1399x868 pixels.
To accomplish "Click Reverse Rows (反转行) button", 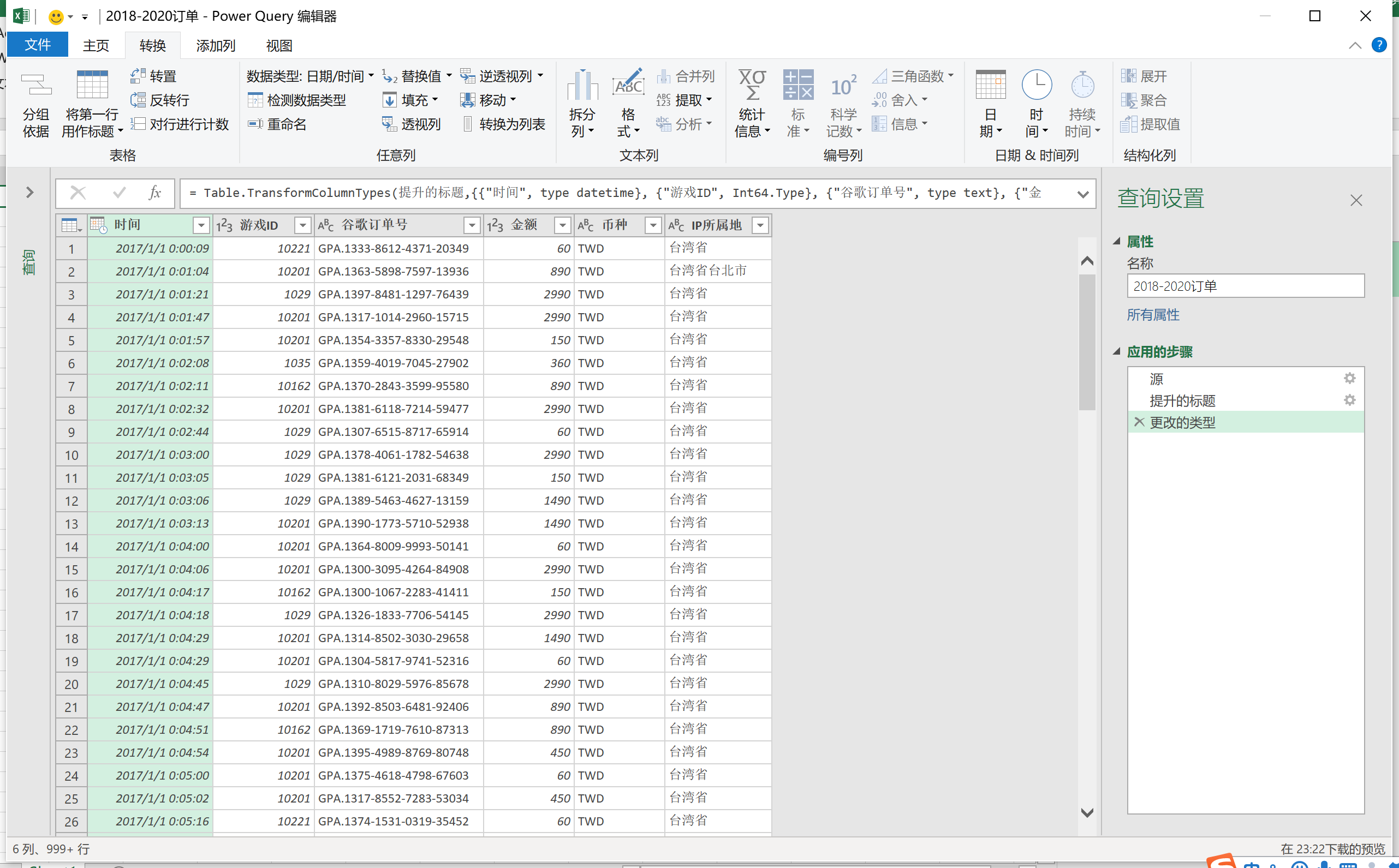I will coord(160,100).
